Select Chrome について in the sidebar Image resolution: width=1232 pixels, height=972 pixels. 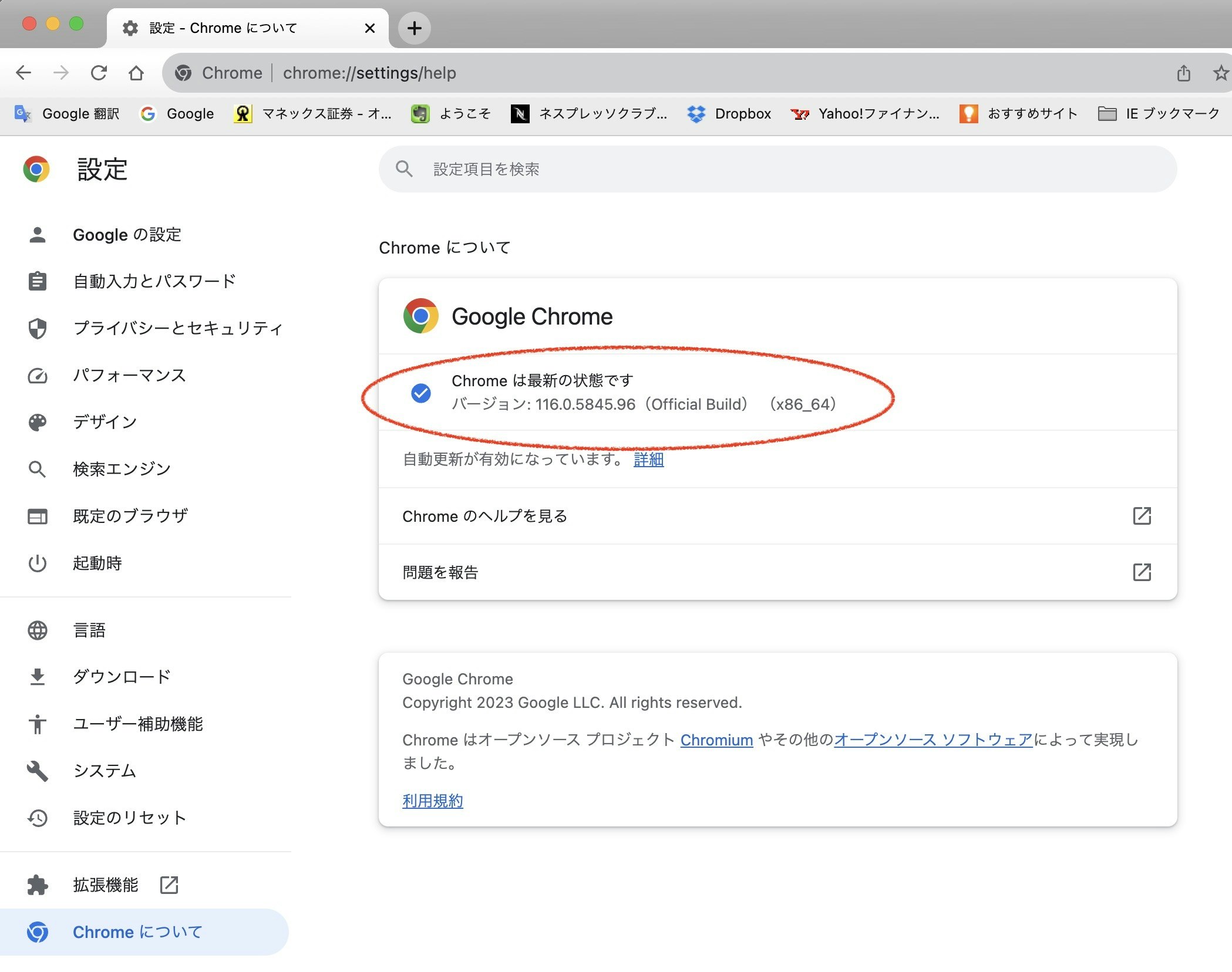(x=144, y=932)
